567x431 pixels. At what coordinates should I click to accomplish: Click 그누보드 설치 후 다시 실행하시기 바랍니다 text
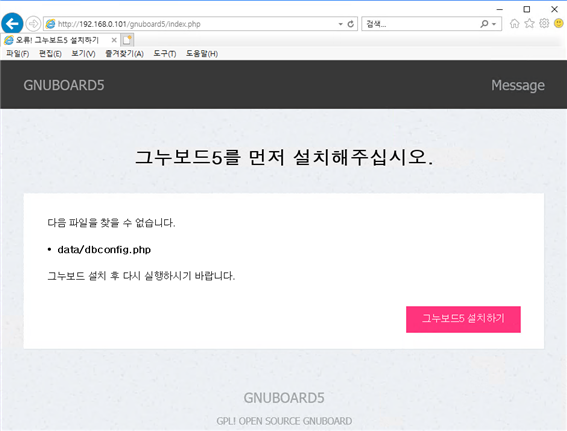pos(141,276)
